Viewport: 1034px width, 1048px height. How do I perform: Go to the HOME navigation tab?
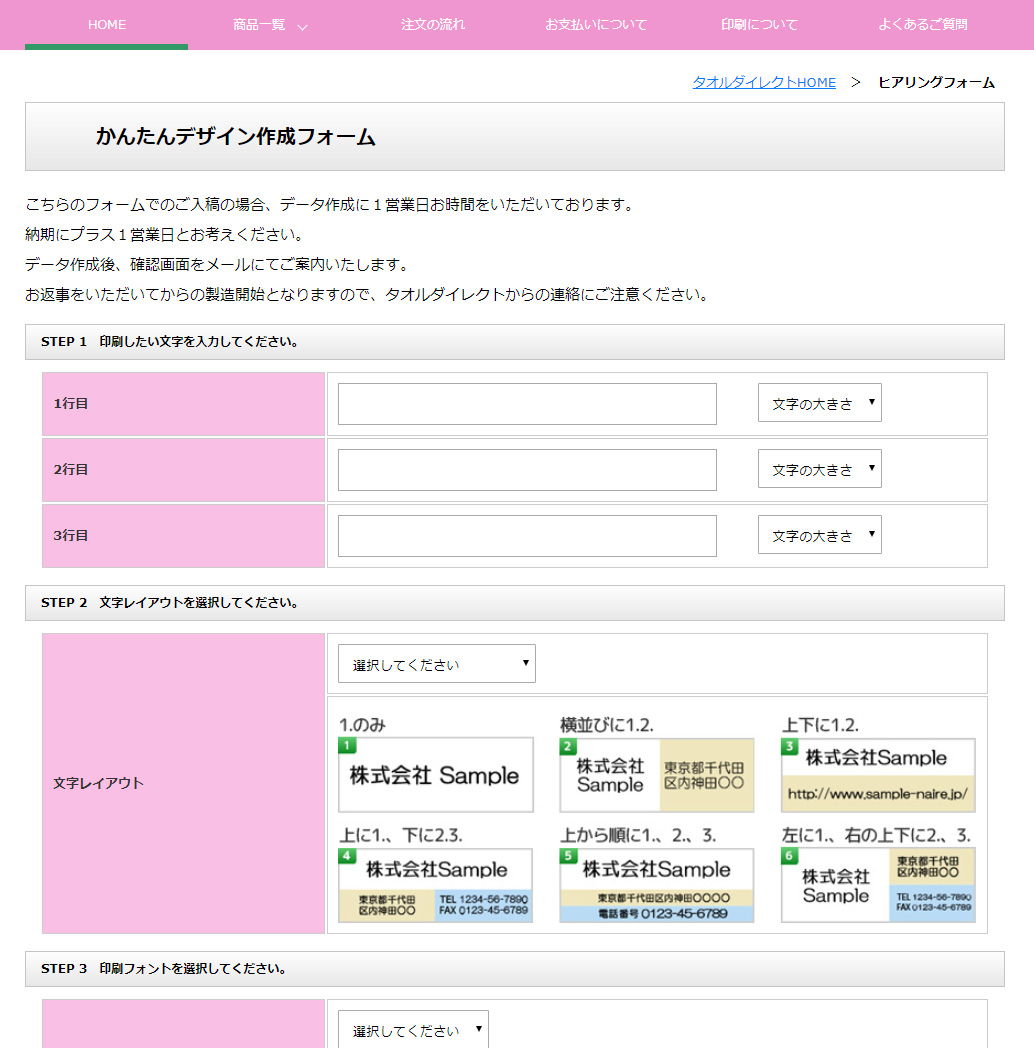tap(107, 25)
